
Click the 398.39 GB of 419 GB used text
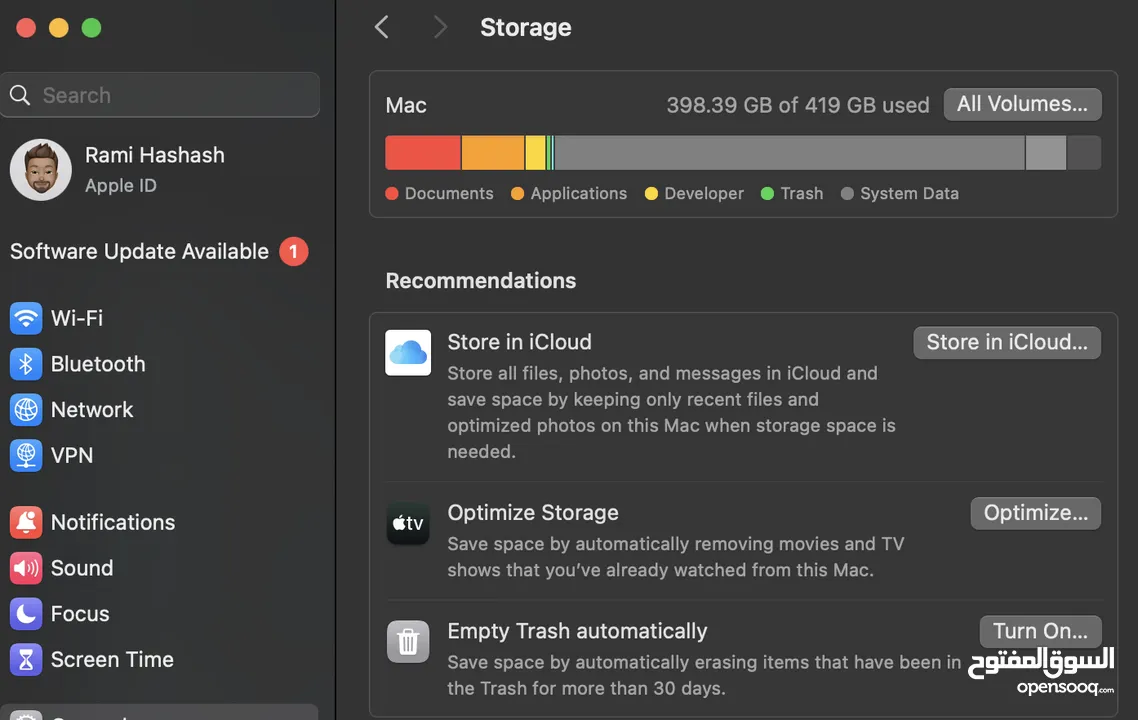click(x=798, y=105)
